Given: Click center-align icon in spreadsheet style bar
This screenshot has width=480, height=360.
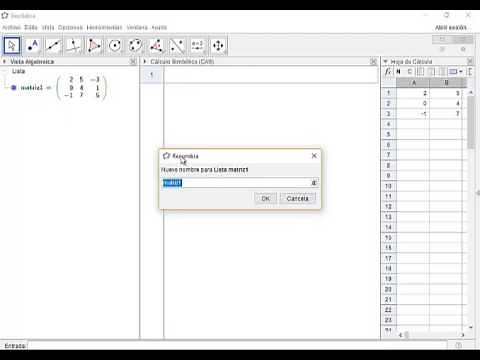Looking at the screenshot, I should [x=431, y=72].
